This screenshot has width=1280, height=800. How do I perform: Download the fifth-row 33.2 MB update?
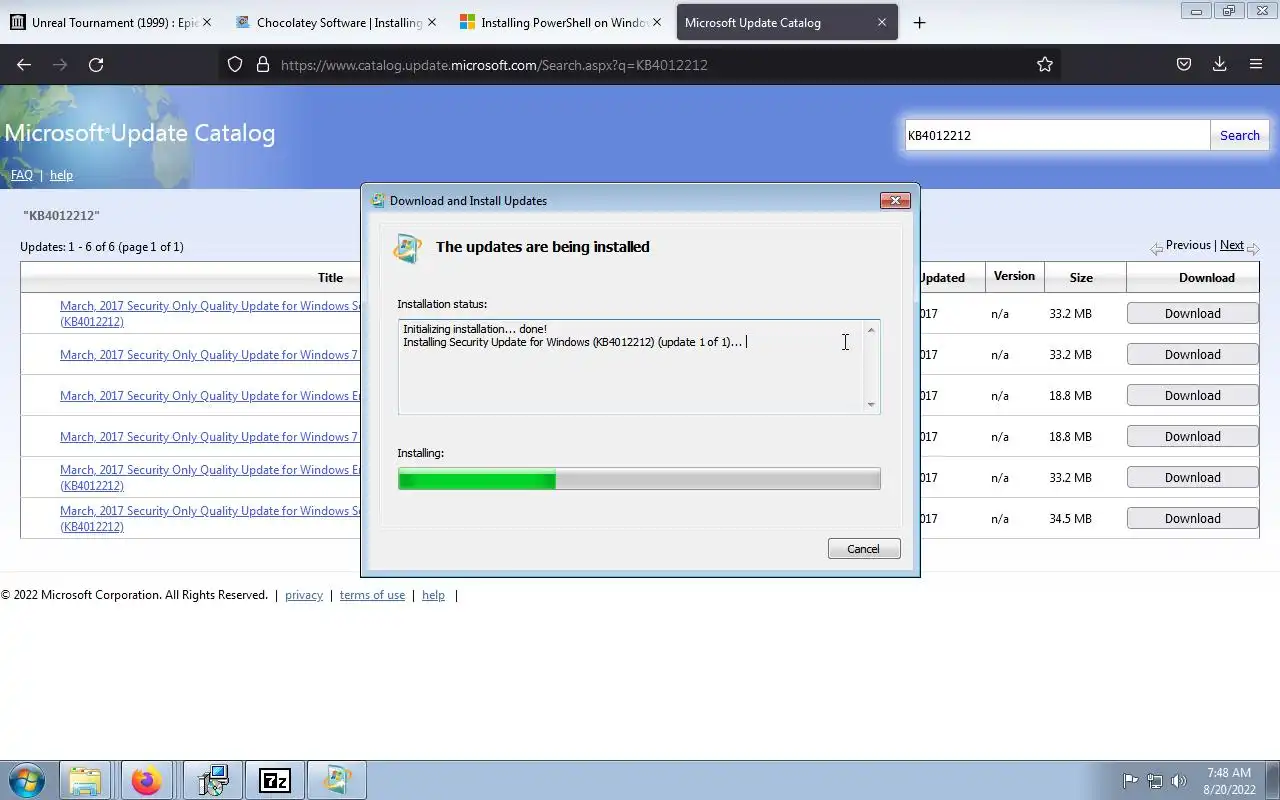[x=1192, y=477]
